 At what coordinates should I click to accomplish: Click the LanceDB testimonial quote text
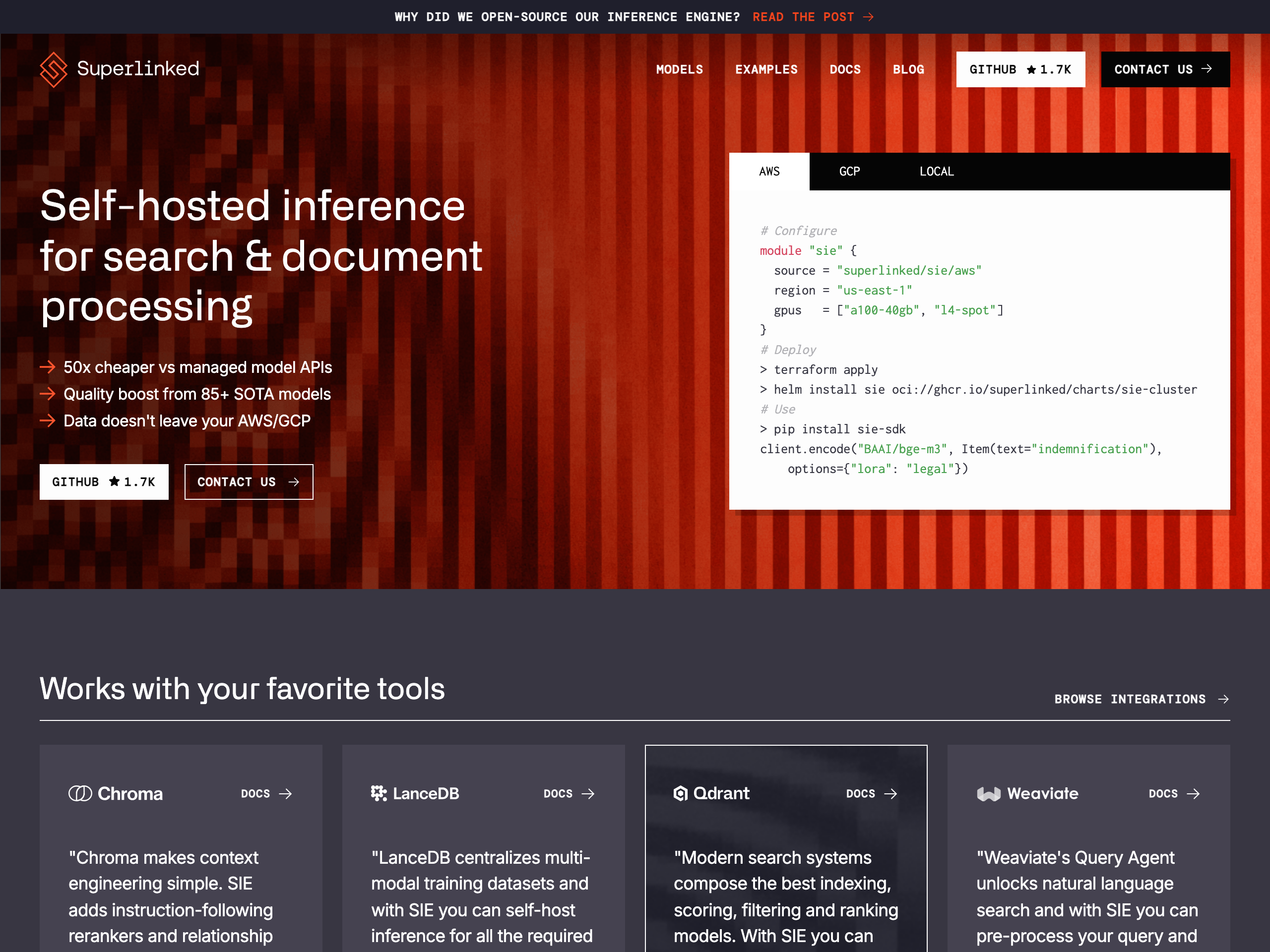tap(482, 897)
